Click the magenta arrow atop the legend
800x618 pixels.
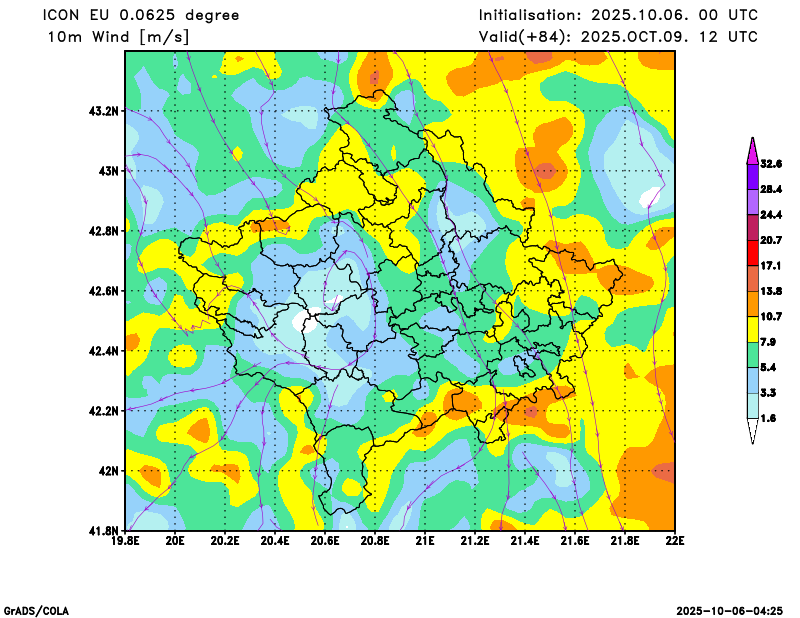point(752,149)
